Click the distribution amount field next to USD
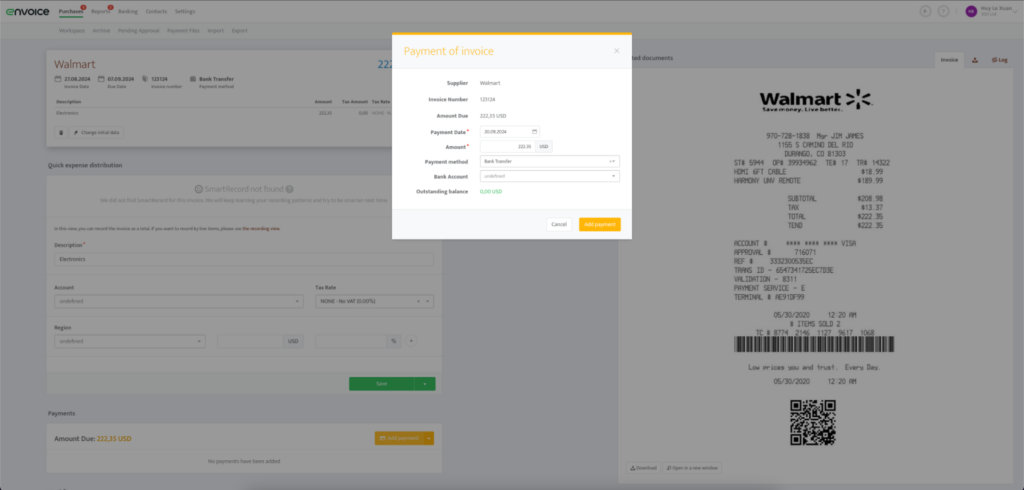 tap(250, 341)
